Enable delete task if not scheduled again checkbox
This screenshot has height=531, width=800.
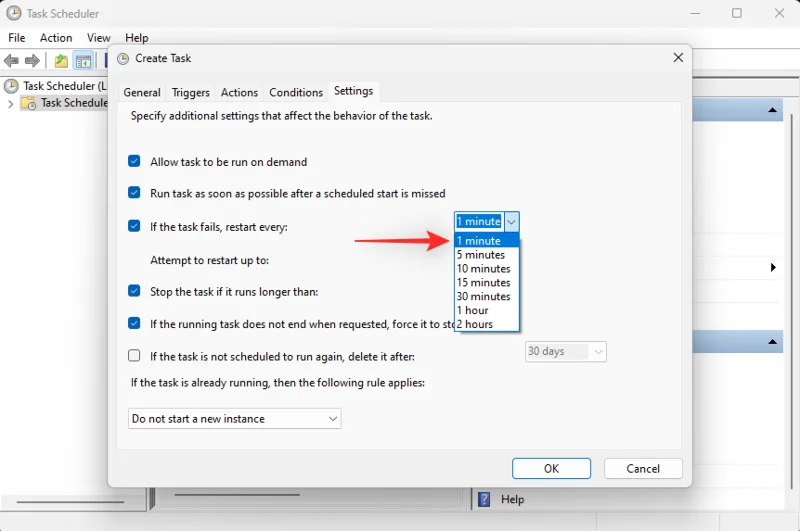click(134, 356)
